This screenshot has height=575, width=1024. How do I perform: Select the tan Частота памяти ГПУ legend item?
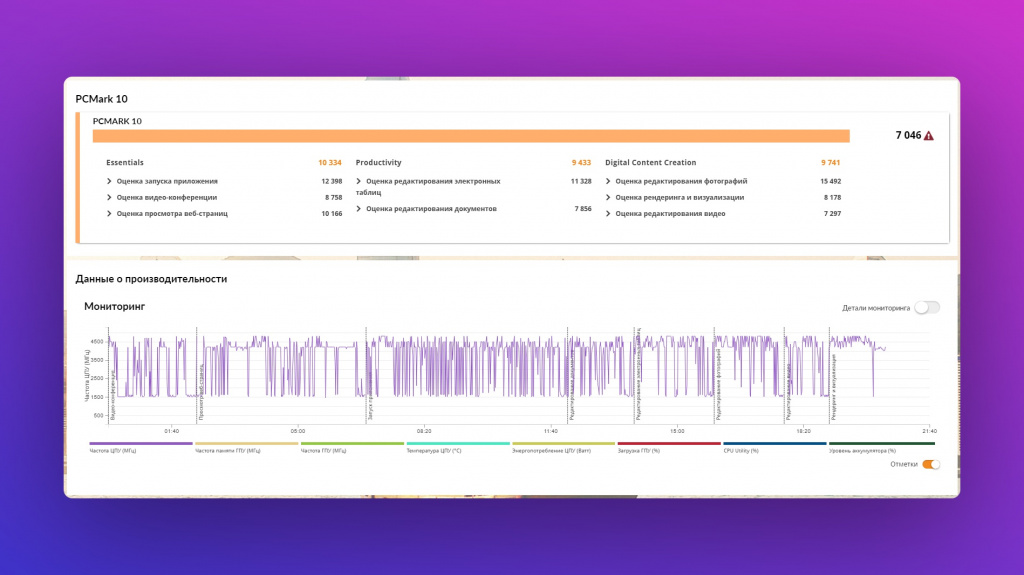pyautogui.click(x=247, y=447)
